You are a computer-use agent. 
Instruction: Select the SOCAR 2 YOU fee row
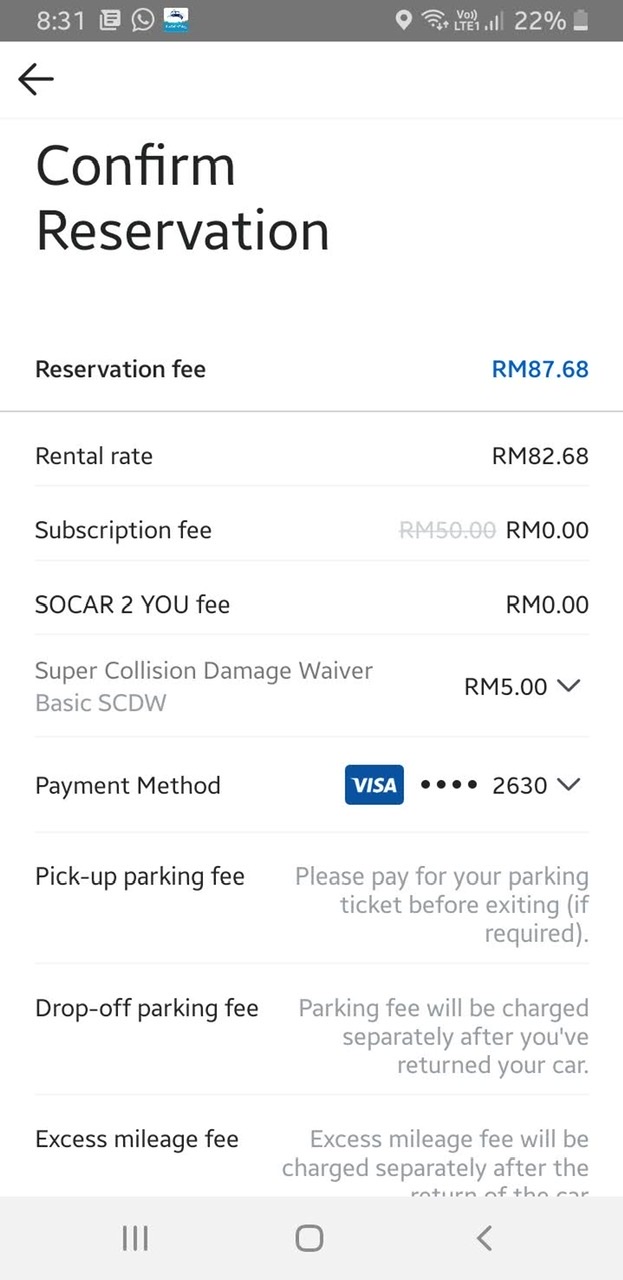click(311, 604)
